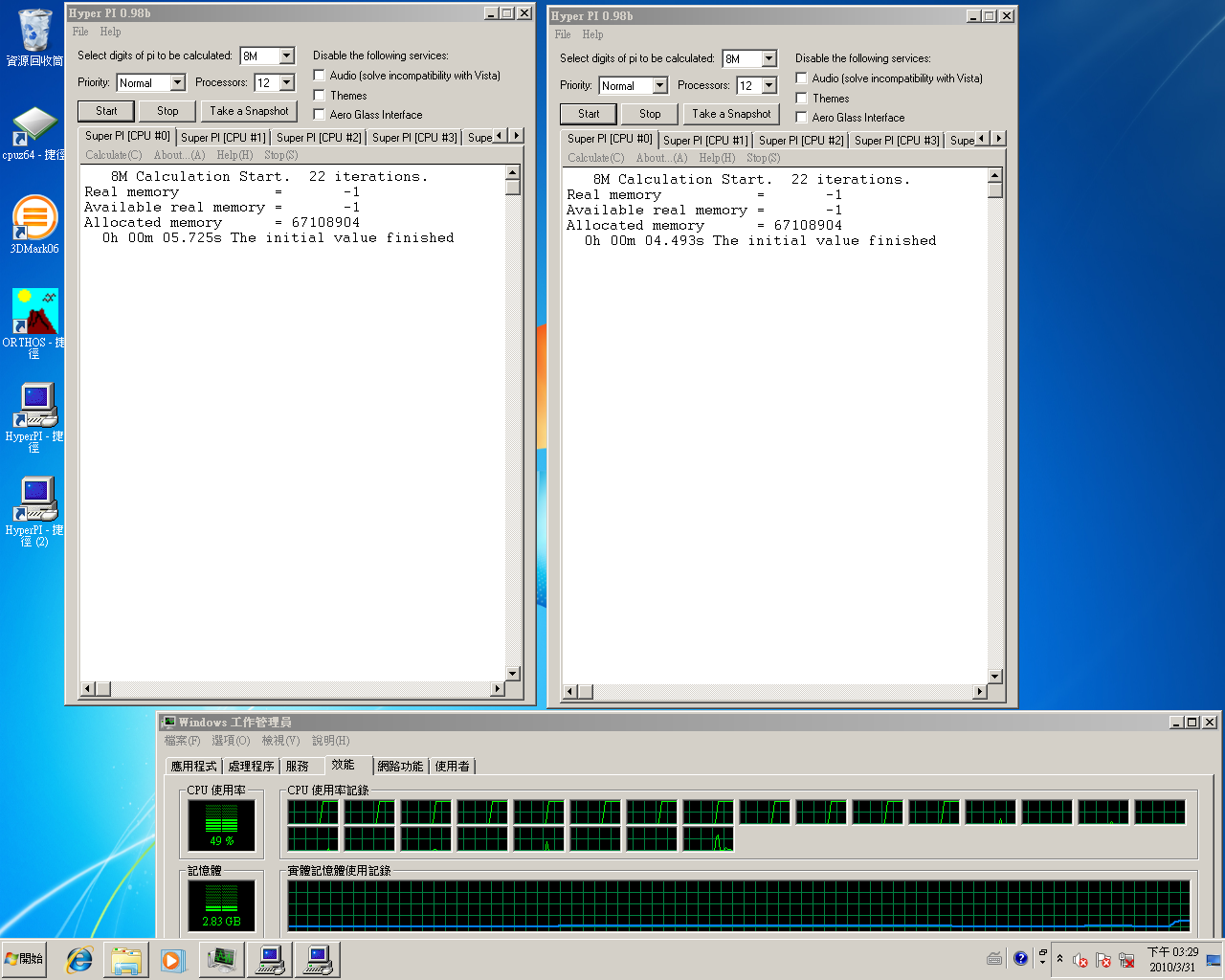Open the Windows Start button

(26, 959)
